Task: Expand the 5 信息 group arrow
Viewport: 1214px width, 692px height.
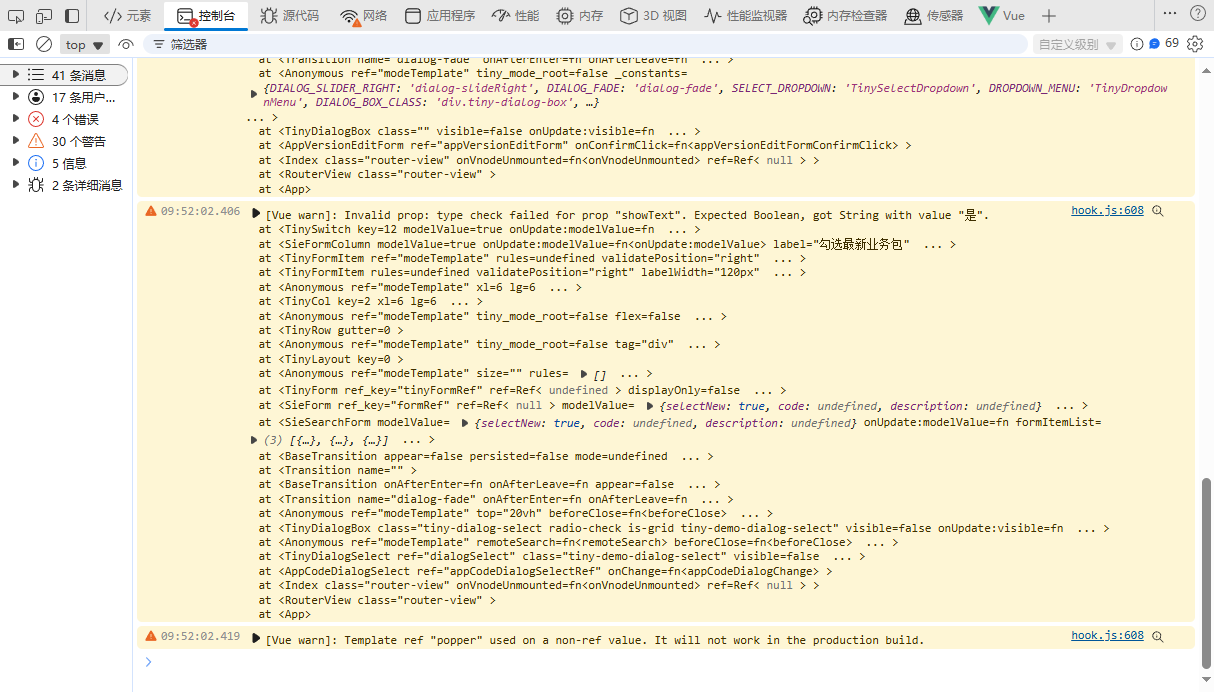Action: (15, 163)
